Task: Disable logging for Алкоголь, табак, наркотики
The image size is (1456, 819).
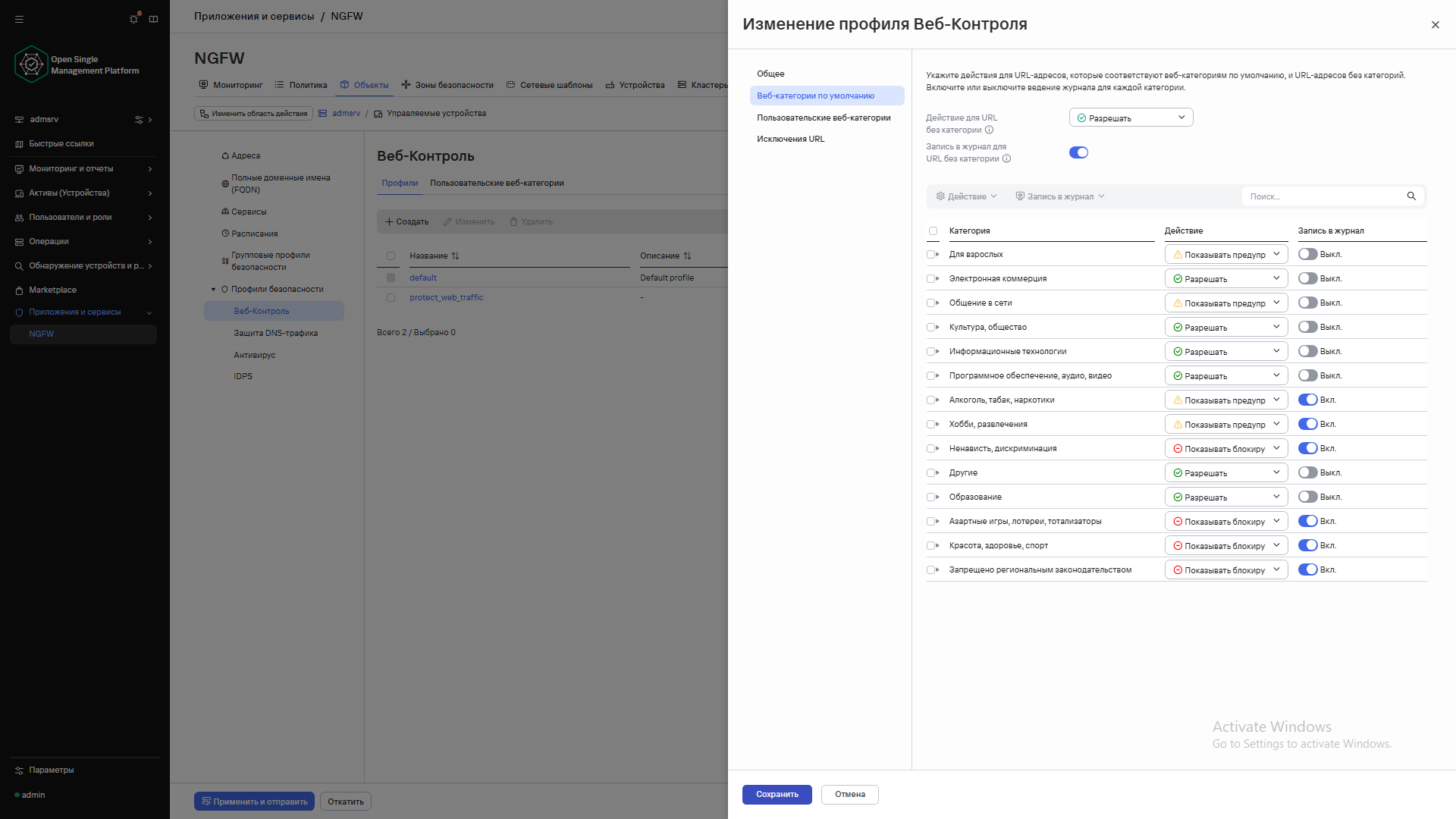Action: (x=1307, y=400)
